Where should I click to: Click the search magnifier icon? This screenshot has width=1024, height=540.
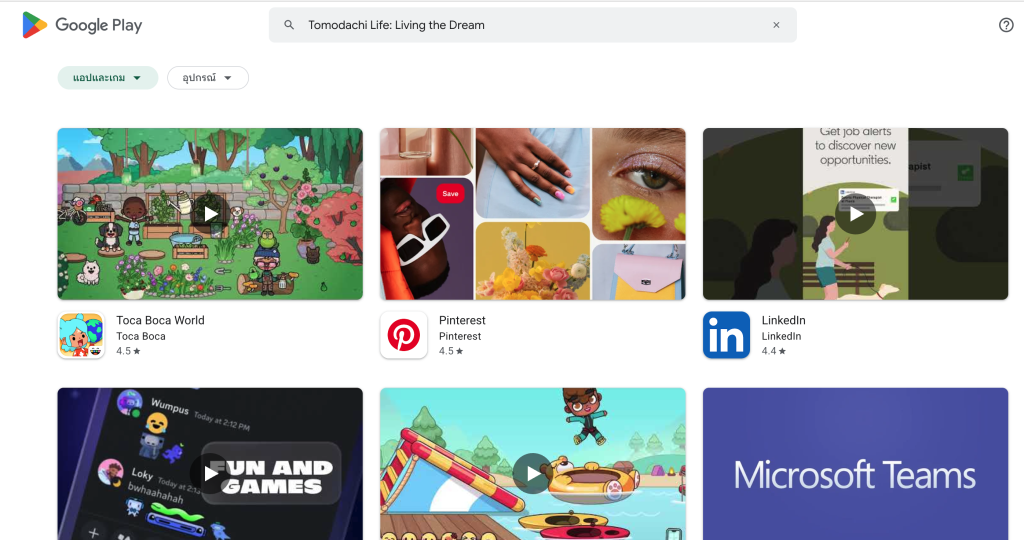click(289, 25)
